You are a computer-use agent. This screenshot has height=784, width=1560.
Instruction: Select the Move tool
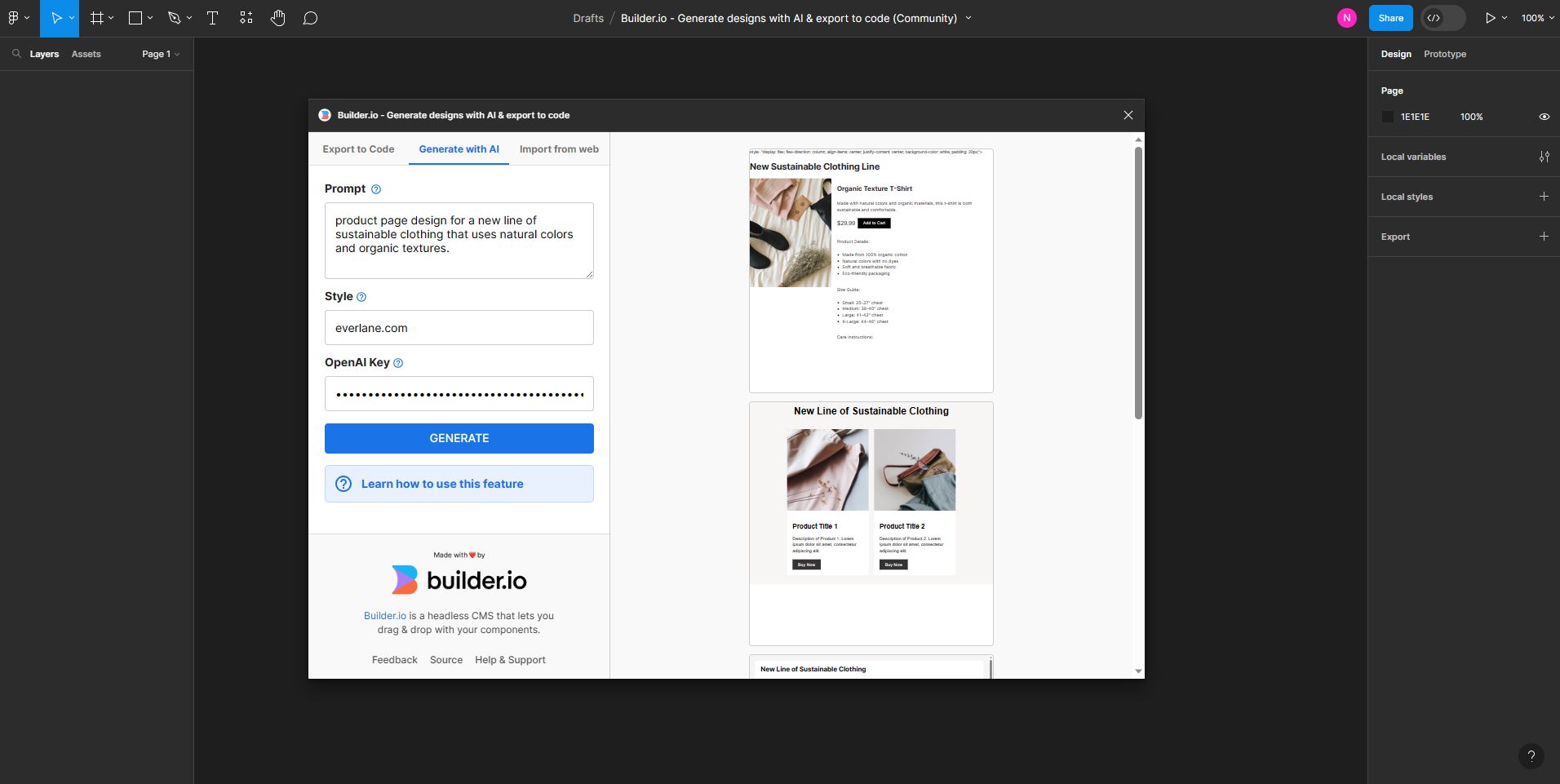pos(56,18)
